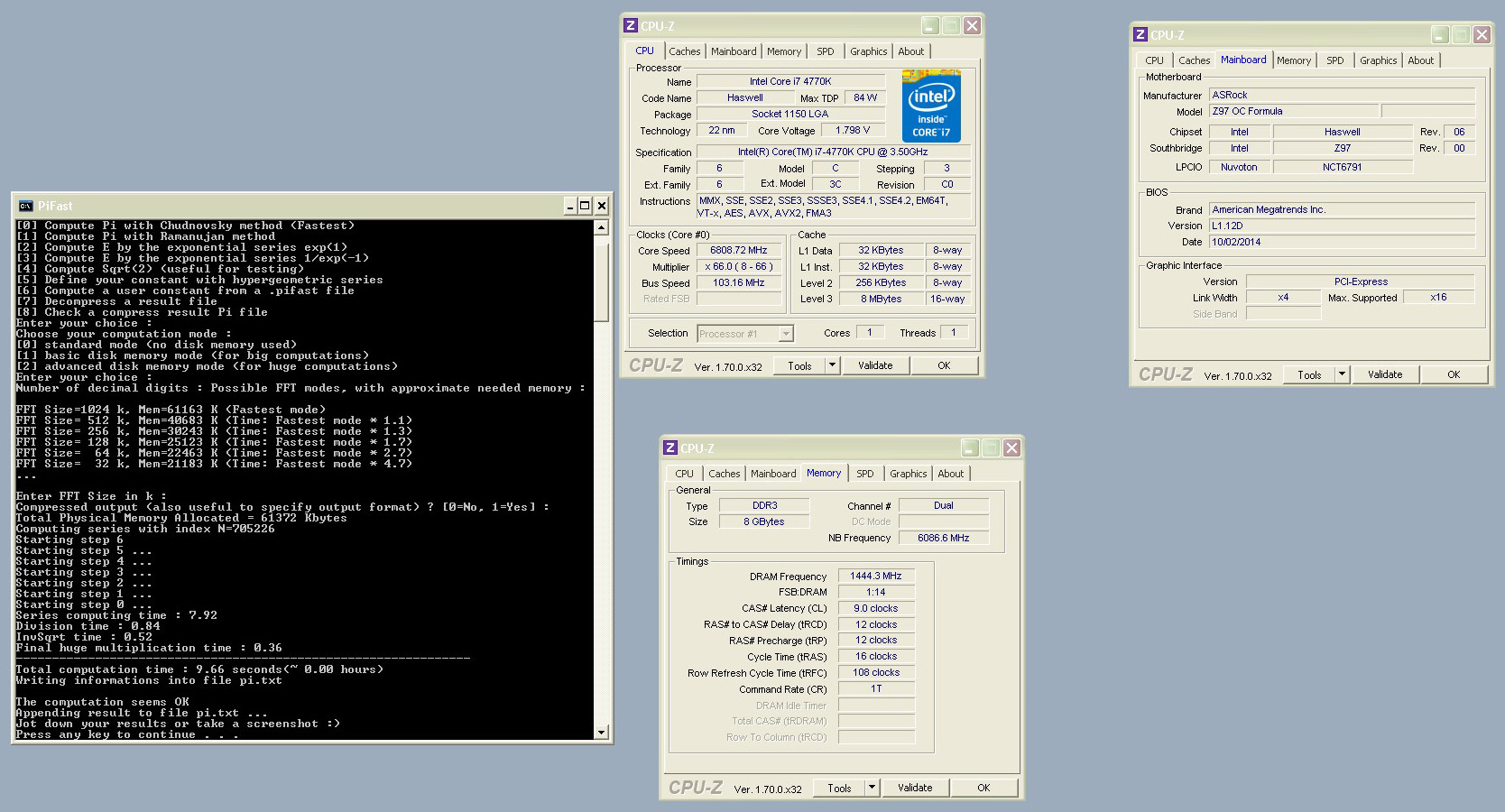The width and height of the screenshot is (1505, 812).
Task: Select Graphics tab in the ASRock Mainboard window
Action: point(1378,60)
